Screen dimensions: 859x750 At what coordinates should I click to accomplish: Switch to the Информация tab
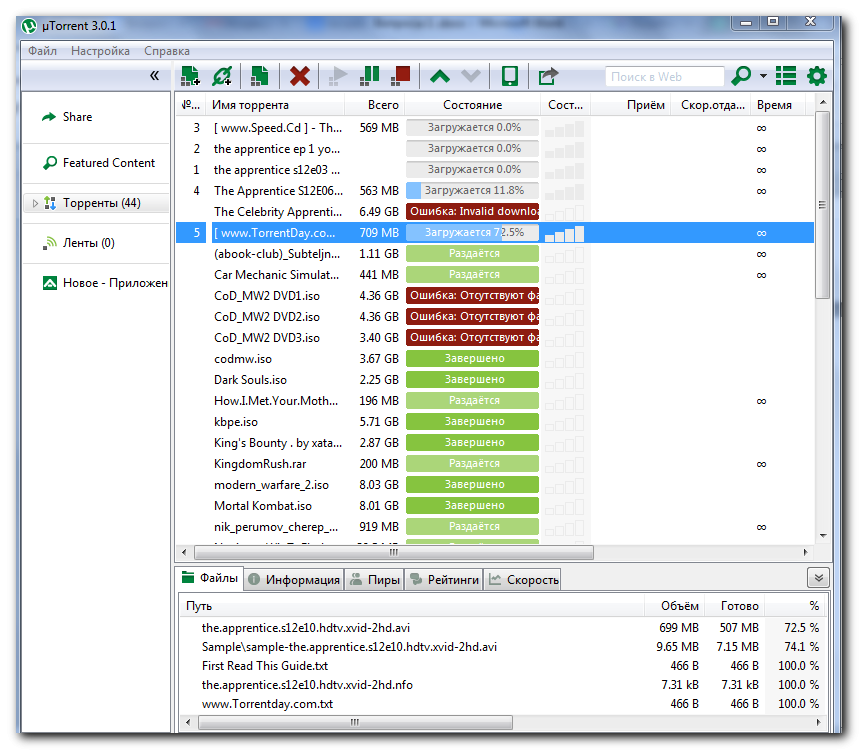tap(294, 580)
